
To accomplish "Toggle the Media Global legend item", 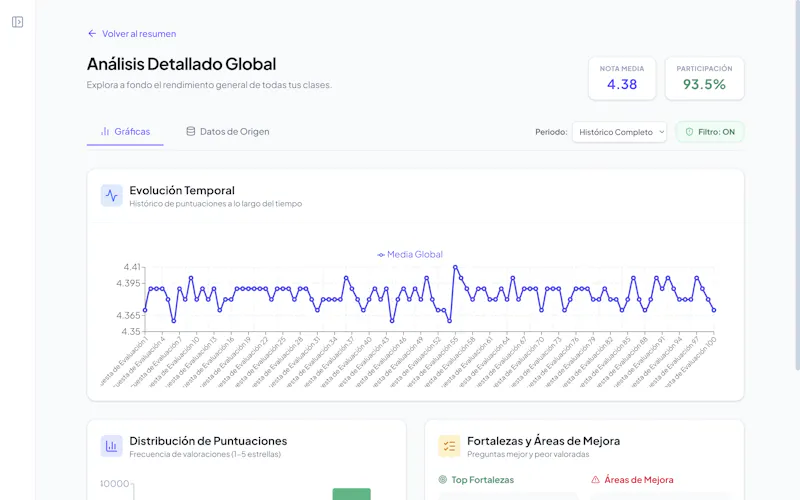I will pos(410,255).
